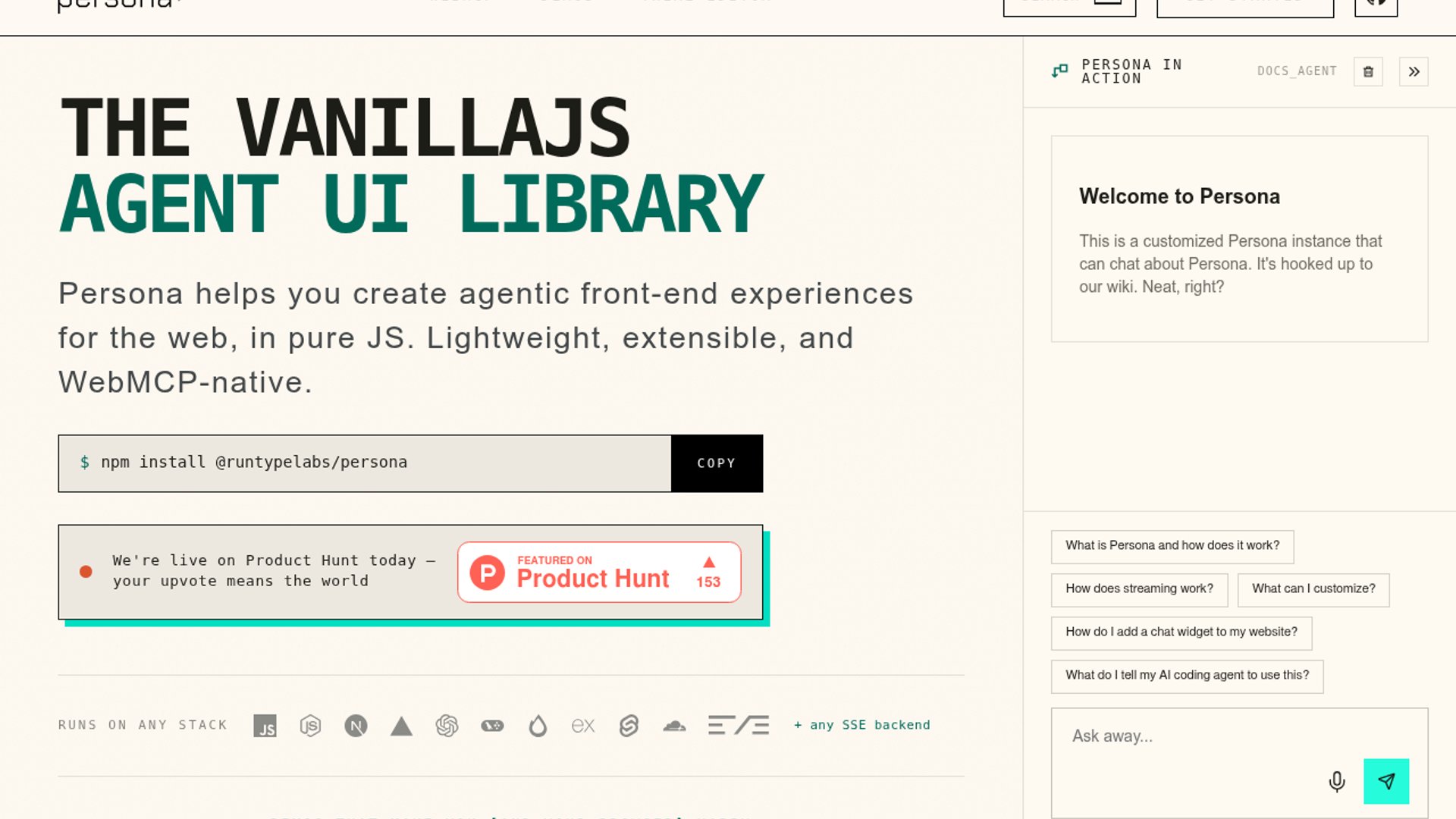The height and width of the screenshot is (819, 1456).
Task: Click the 'Persona helps you create agentic' paragraph
Action: (x=486, y=338)
